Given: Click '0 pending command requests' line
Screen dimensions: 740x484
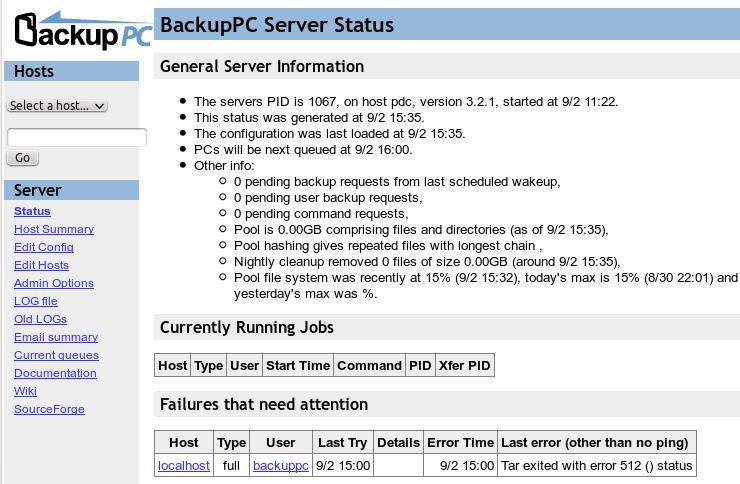Looking at the screenshot, I should pyautogui.click(x=321, y=214).
